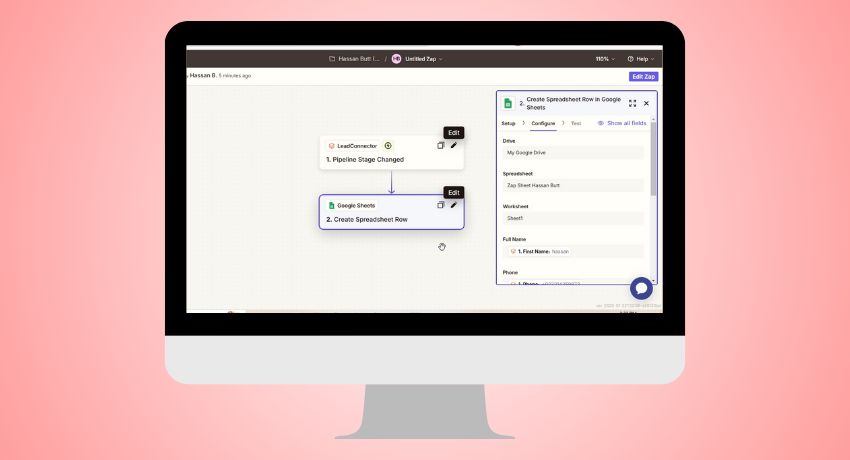Click the duplicate icon on Google Sheets step

[440, 205]
